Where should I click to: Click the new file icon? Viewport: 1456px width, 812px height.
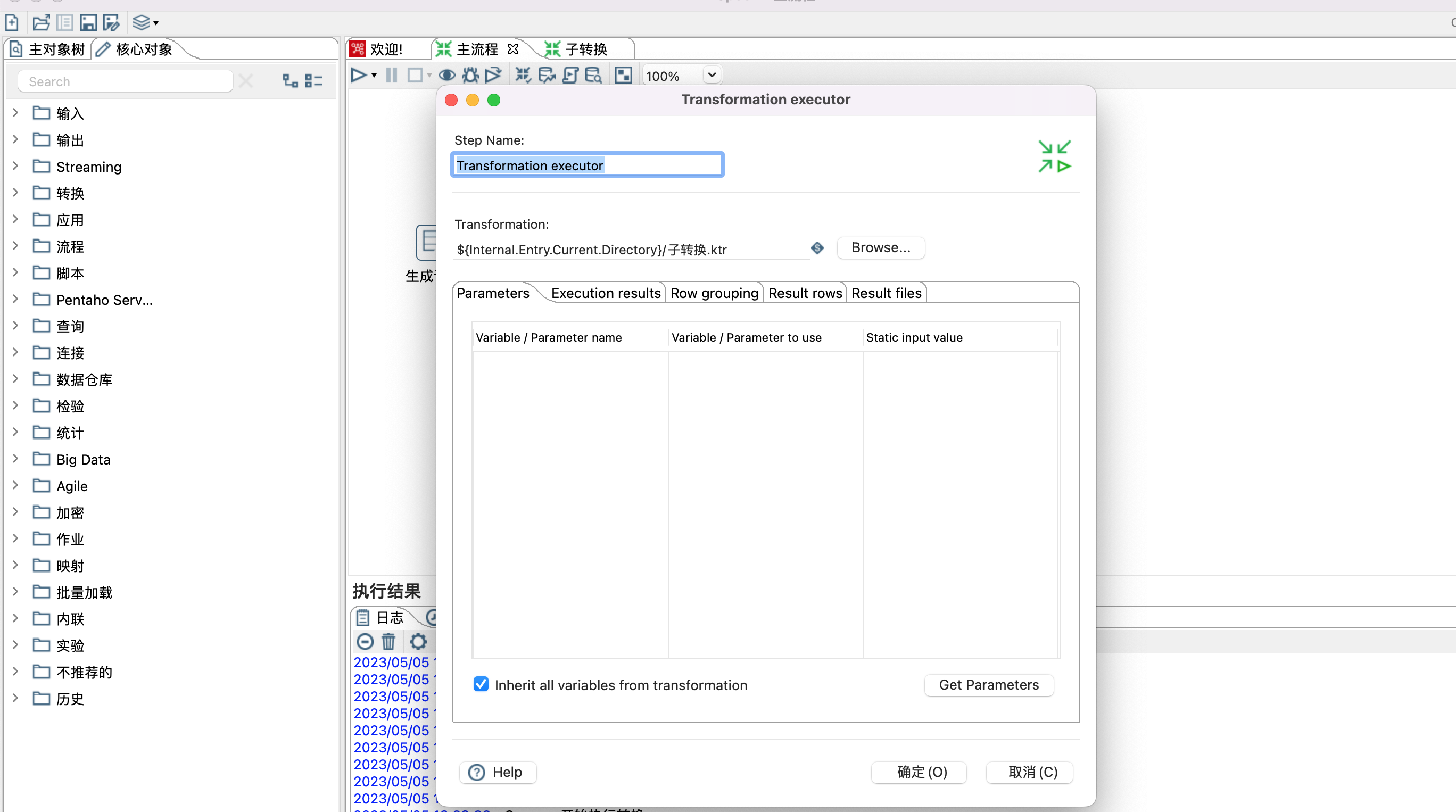pyautogui.click(x=12, y=23)
